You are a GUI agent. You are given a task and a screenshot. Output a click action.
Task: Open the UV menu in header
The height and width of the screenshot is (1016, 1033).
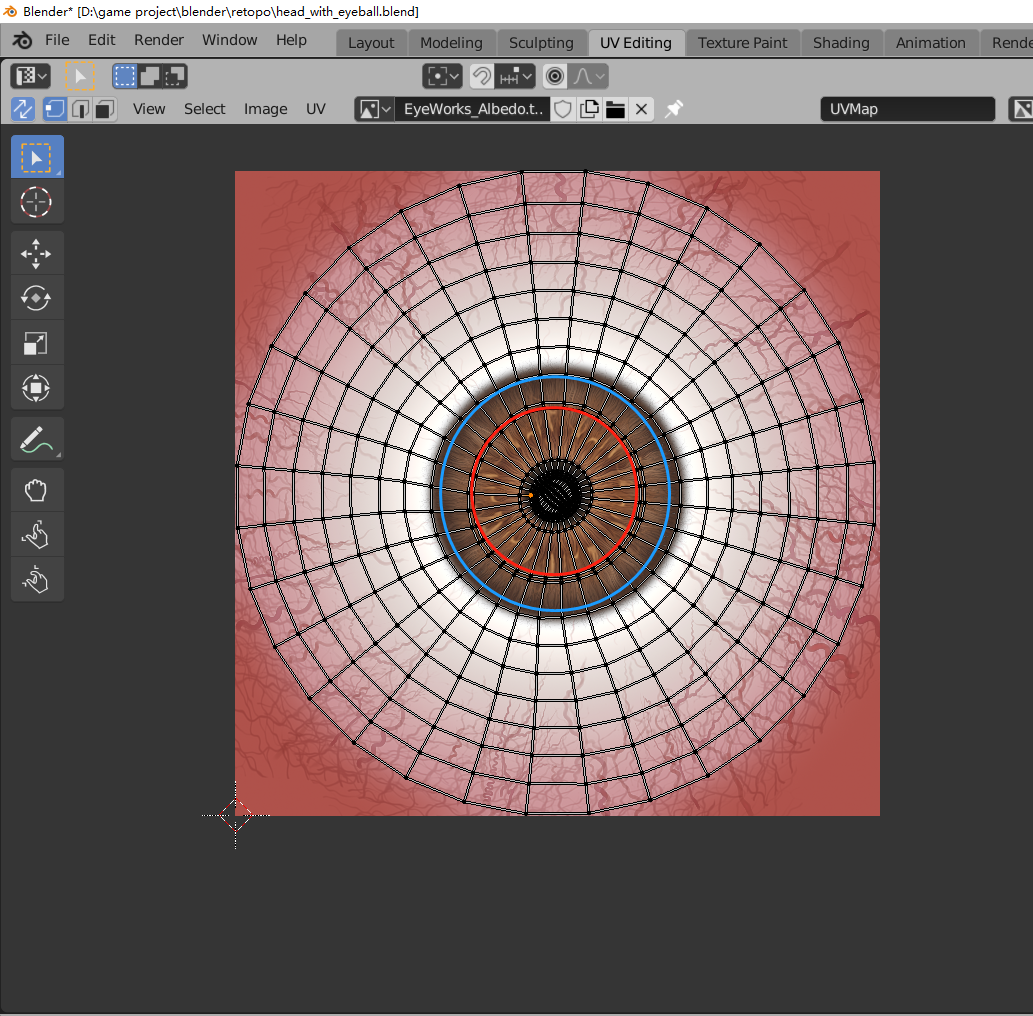[x=316, y=109]
